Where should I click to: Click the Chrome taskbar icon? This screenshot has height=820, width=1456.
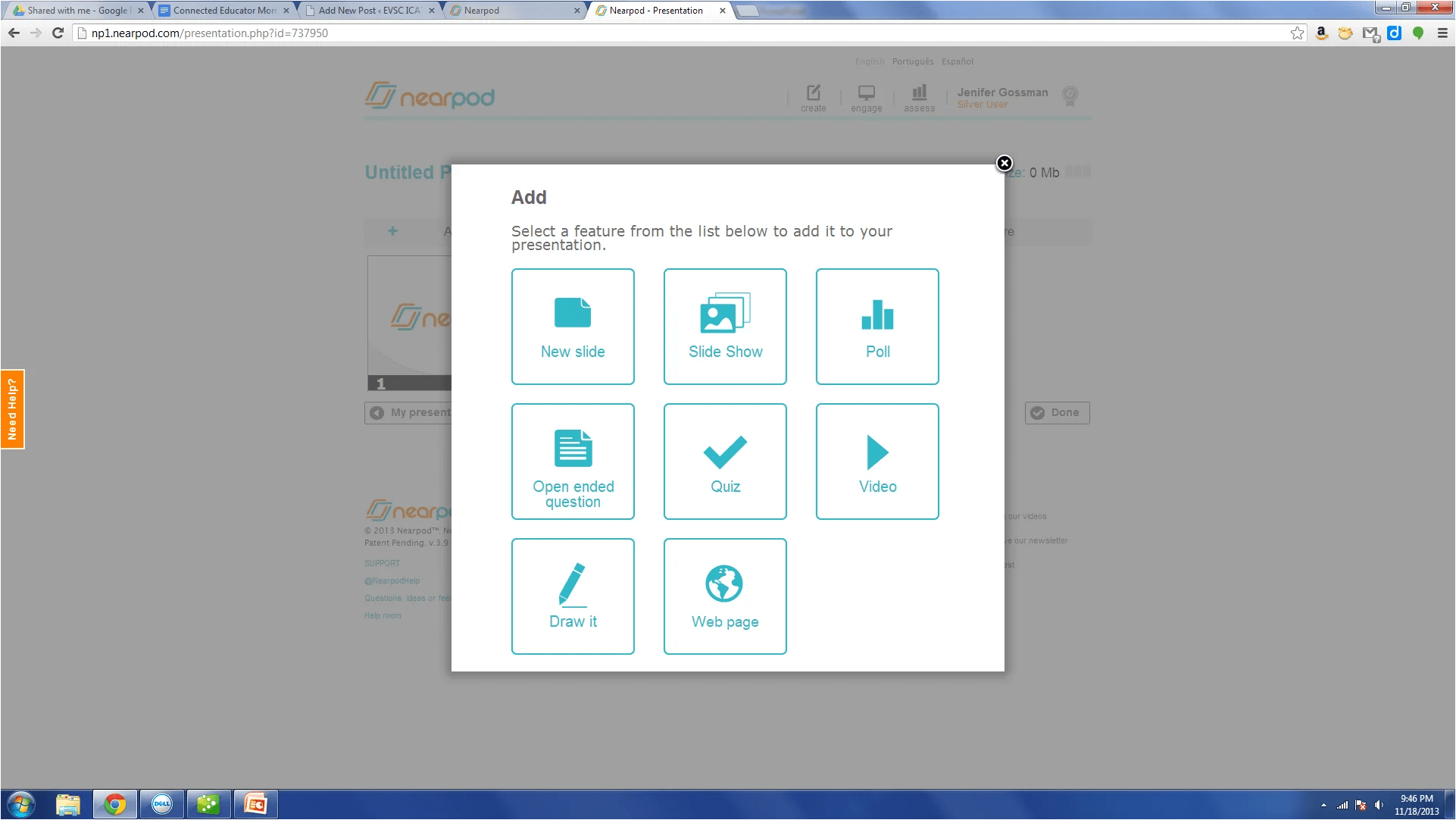pos(115,804)
